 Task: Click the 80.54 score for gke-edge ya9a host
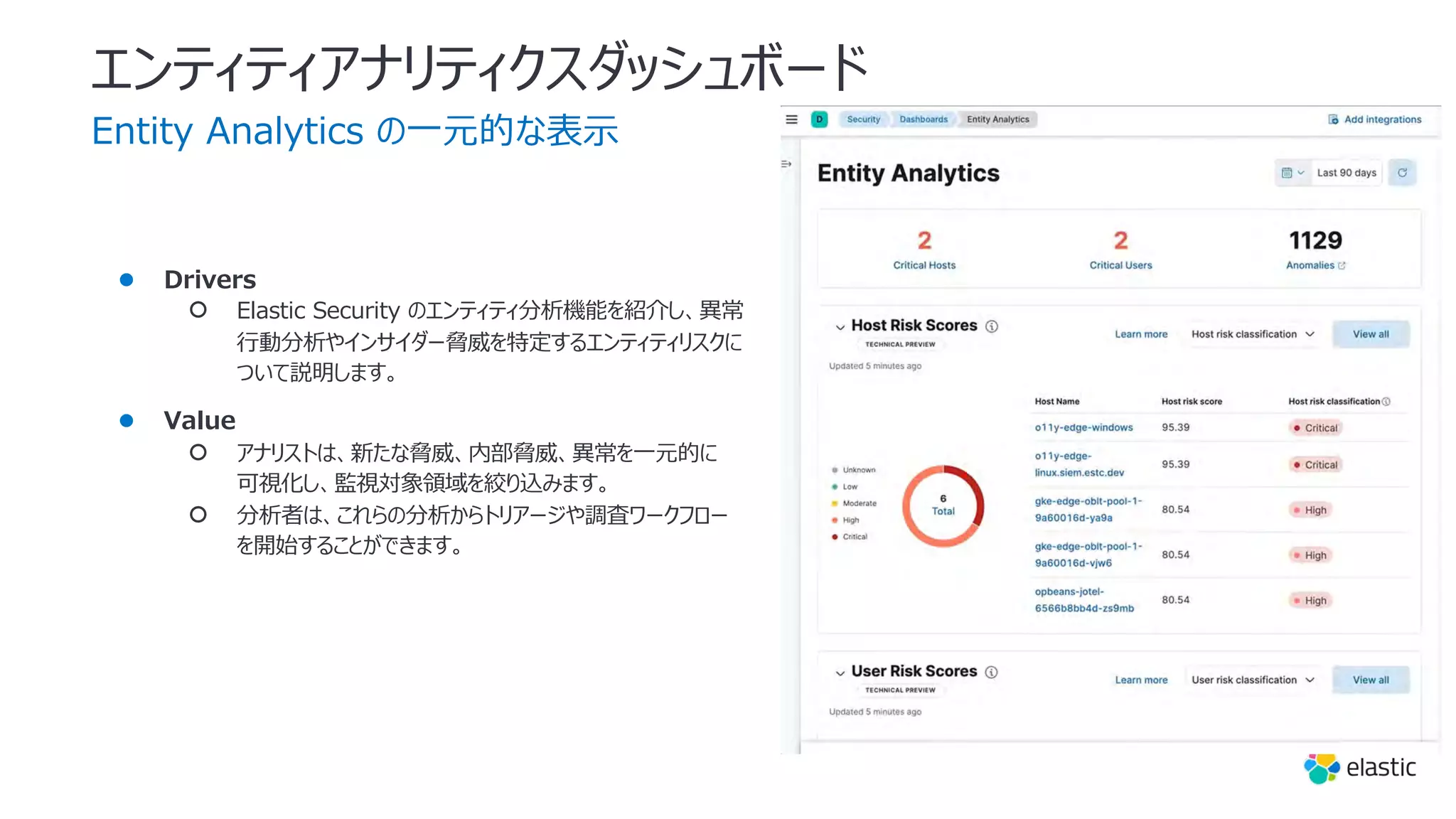[1175, 510]
